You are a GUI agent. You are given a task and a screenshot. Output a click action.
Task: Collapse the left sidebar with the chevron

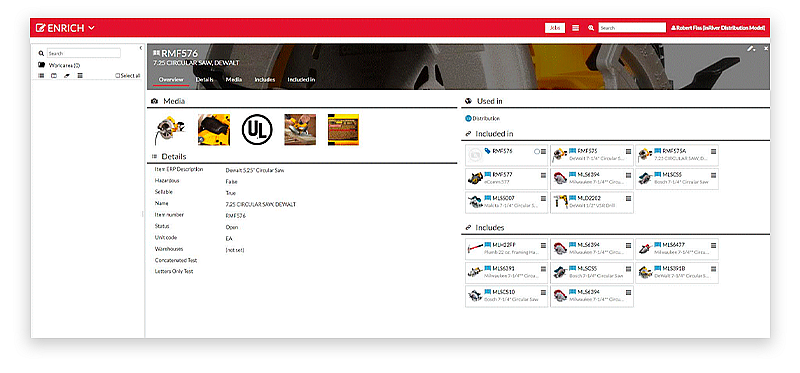(x=141, y=48)
